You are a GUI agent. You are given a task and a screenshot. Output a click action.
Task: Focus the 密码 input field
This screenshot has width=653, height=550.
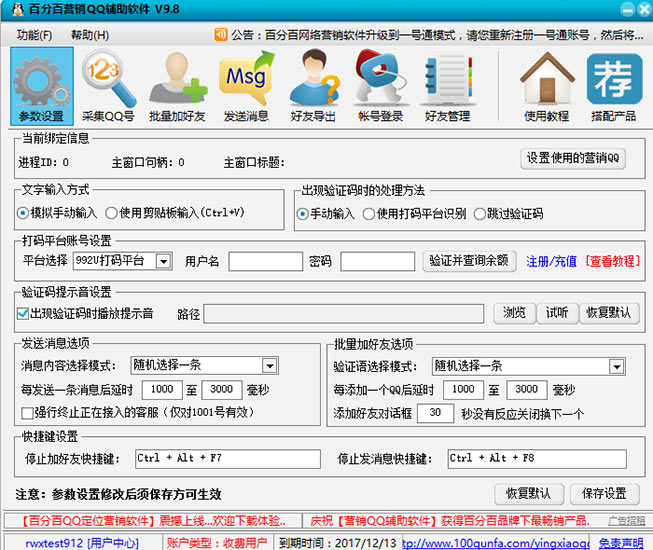point(378,261)
